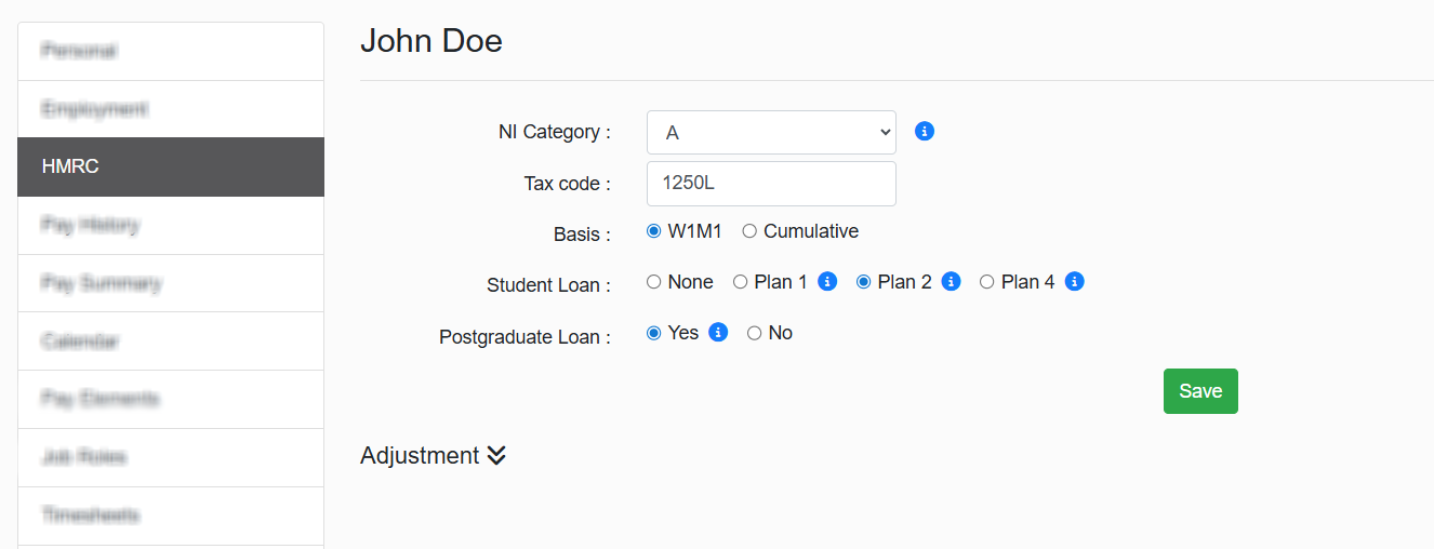Go to the Pay History sidebar item

click(x=170, y=225)
